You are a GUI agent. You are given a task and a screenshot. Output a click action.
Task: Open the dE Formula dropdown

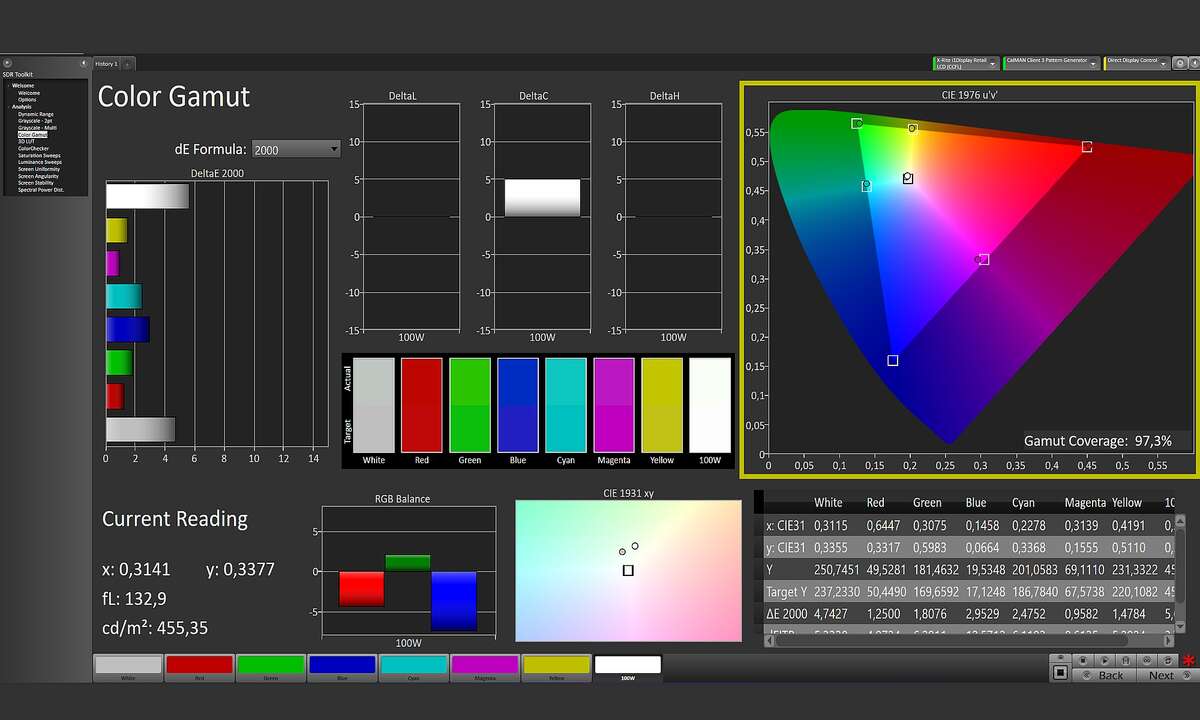pyautogui.click(x=296, y=149)
